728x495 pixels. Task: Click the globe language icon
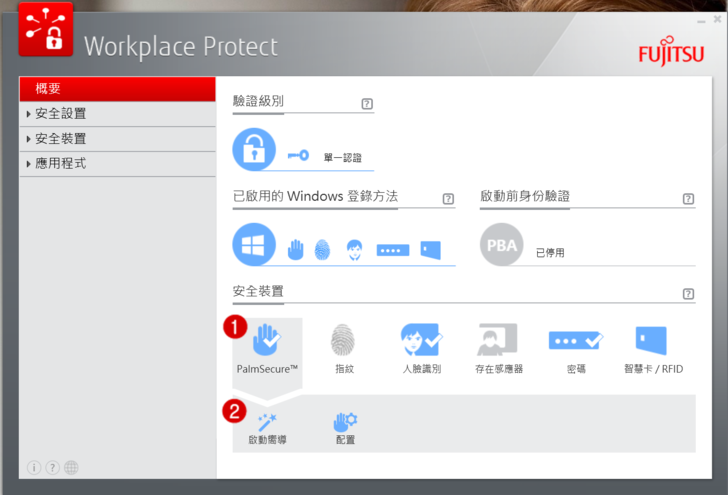(x=71, y=468)
